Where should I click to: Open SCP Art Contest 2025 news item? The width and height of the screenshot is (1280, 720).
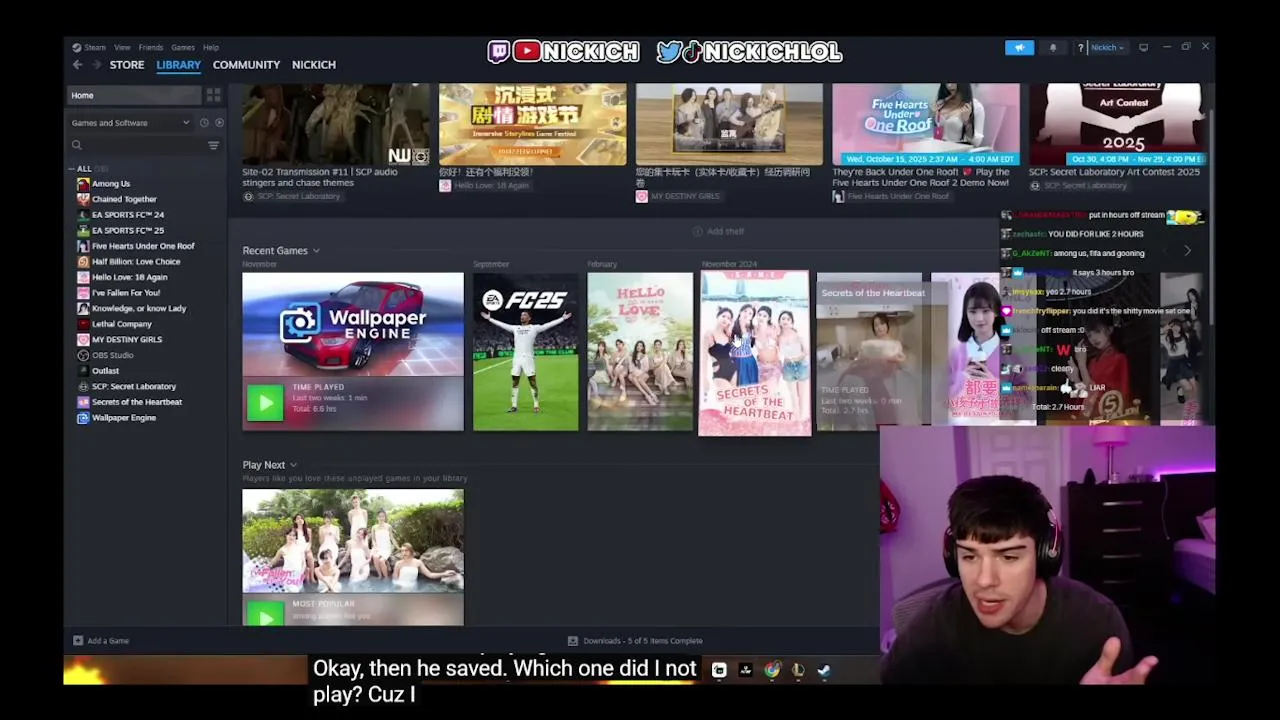[1114, 172]
